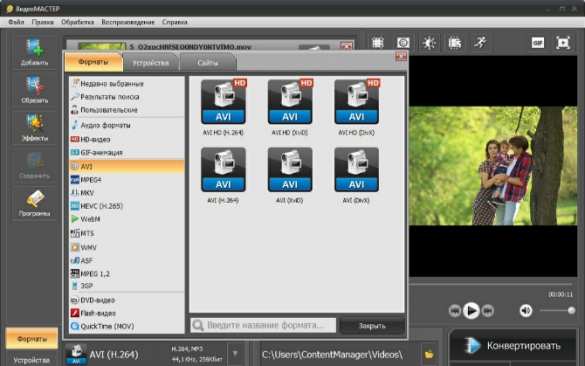This screenshot has width=585, height=366.
Task: Click the running-figure speed icon
Action: pyautogui.click(x=480, y=42)
